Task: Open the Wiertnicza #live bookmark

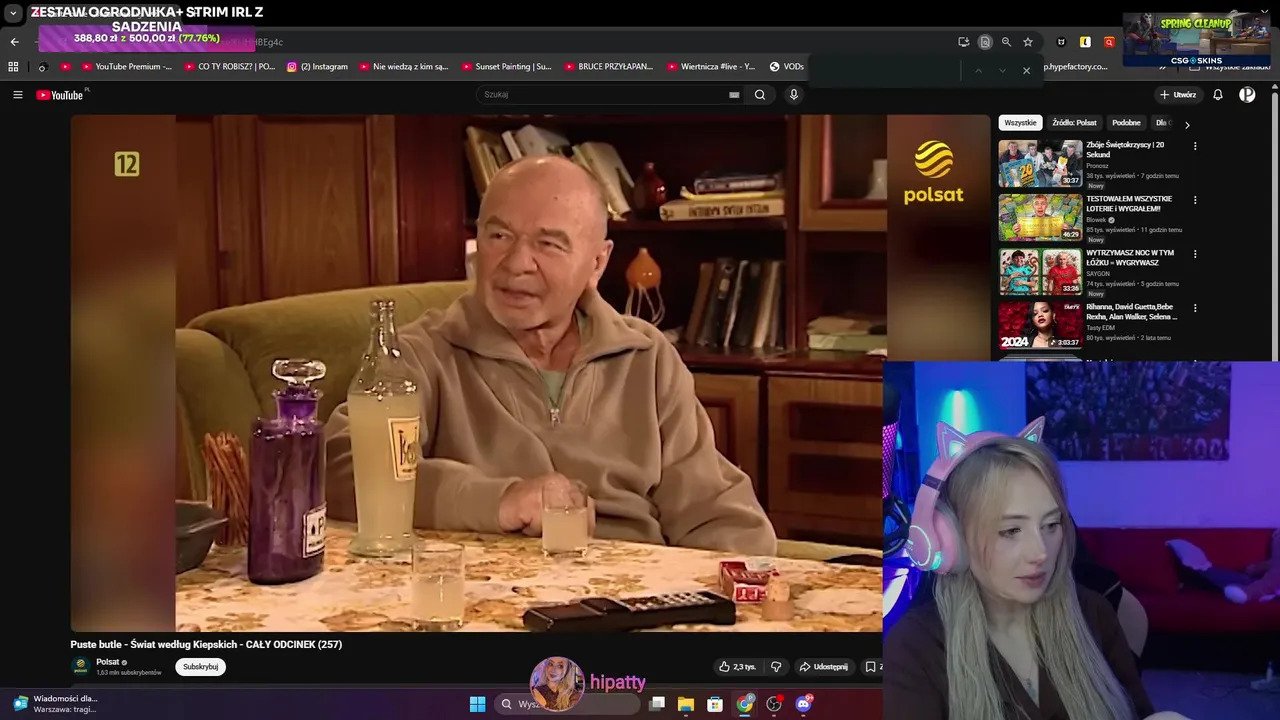Action: pos(711,67)
